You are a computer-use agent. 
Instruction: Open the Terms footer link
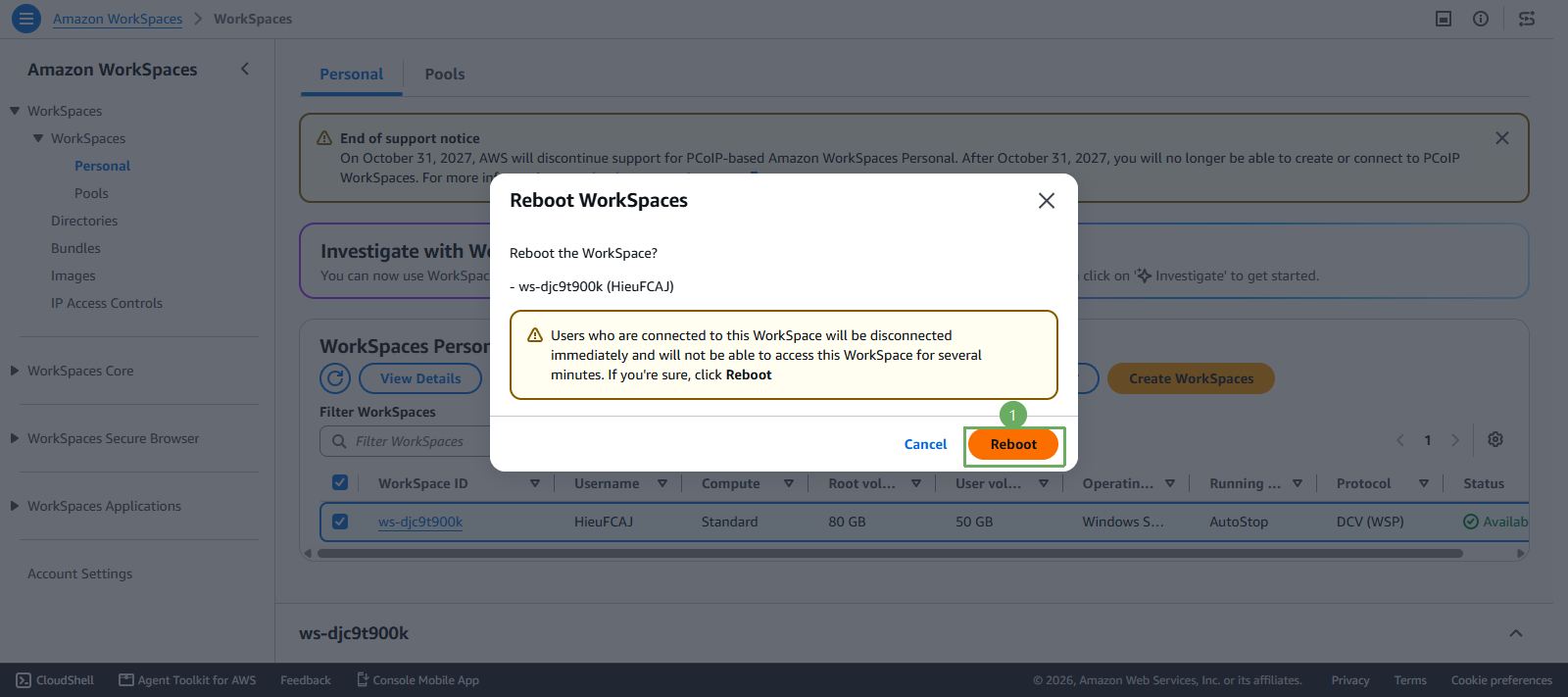pyautogui.click(x=1410, y=680)
